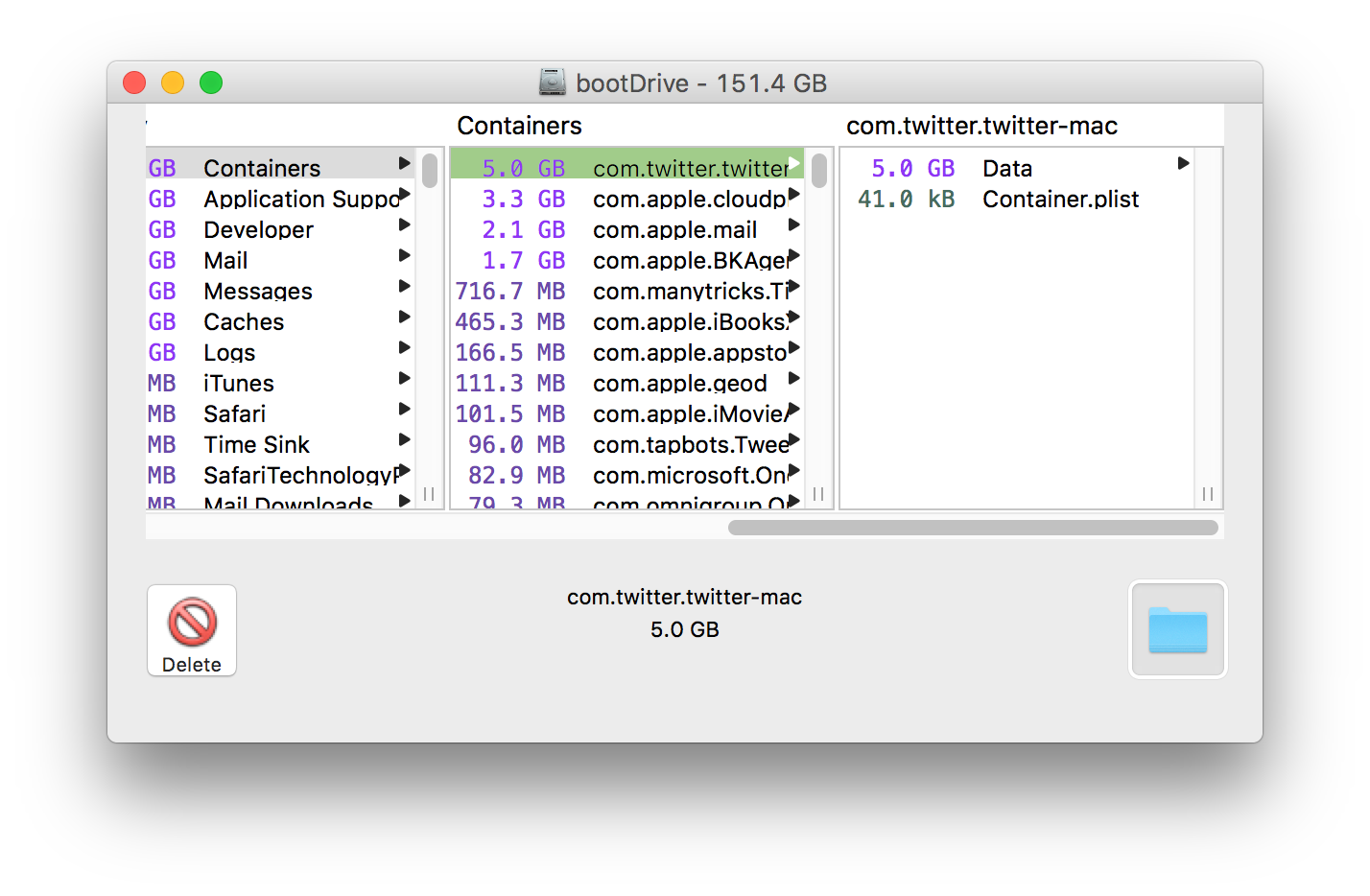Click the first column's vertical scroll thumb
Image resolution: width=1370 pixels, height=896 pixels.
[x=430, y=170]
